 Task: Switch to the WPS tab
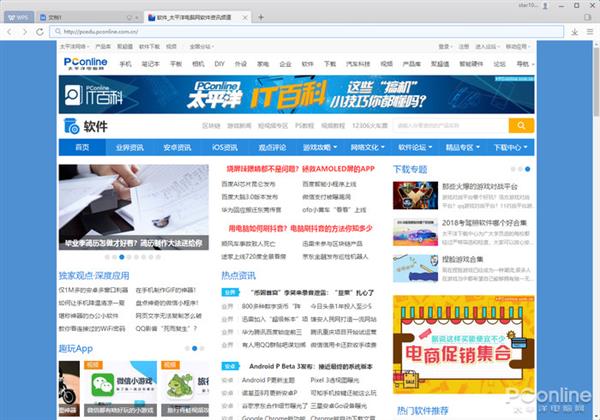19,18
